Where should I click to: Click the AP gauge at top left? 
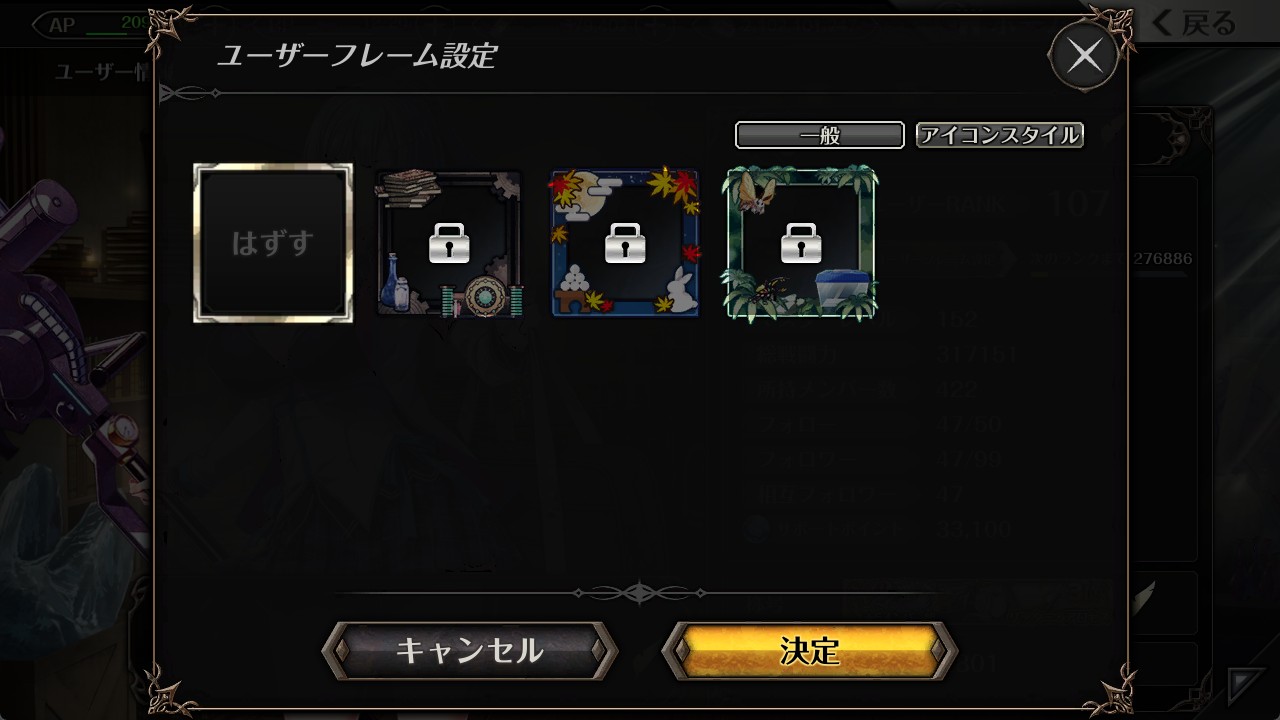tap(92, 24)
